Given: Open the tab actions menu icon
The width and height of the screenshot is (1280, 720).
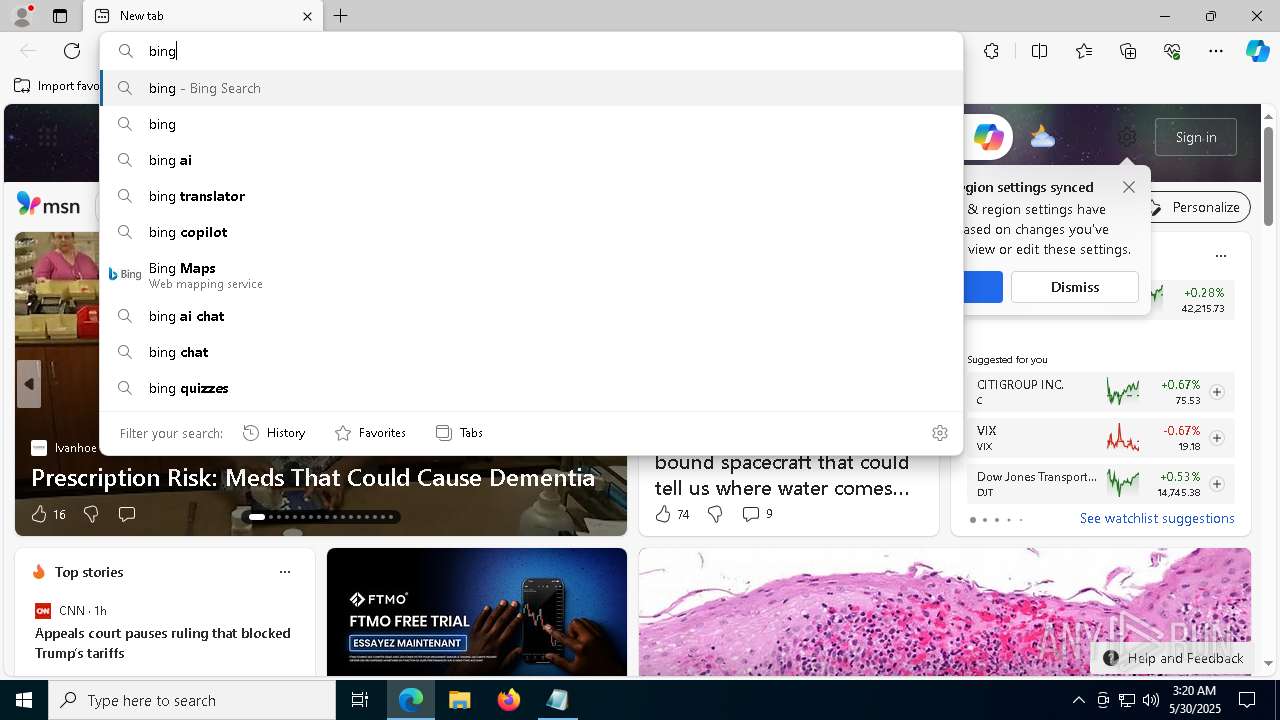Looking at the screenshot, I should click(60, 16).
